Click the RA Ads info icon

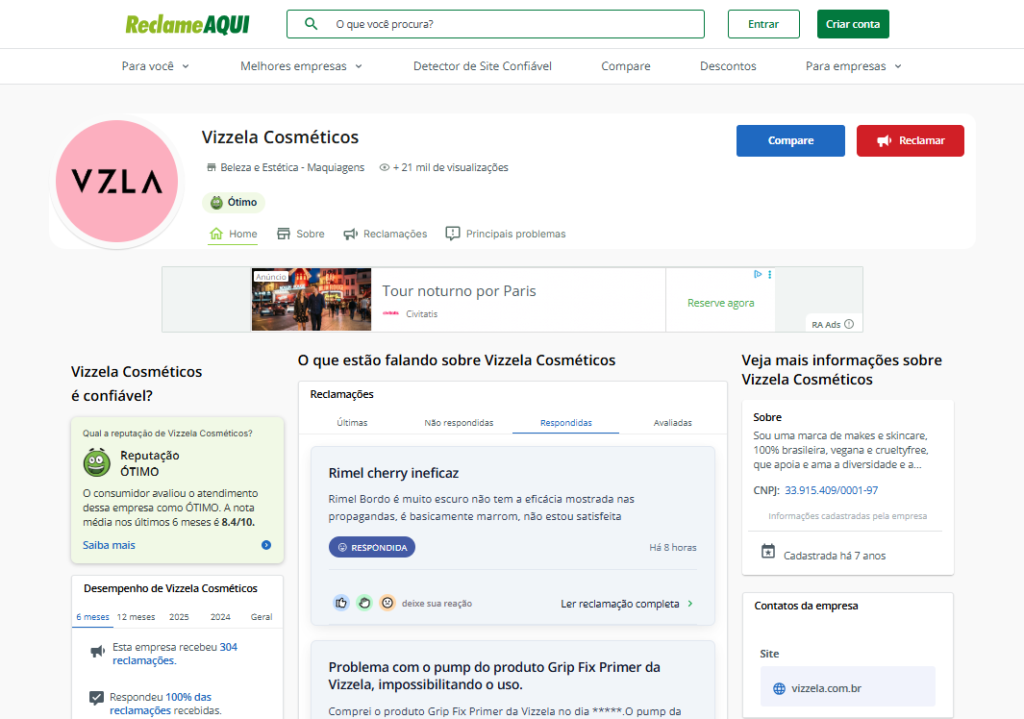(x=849, y=324)
